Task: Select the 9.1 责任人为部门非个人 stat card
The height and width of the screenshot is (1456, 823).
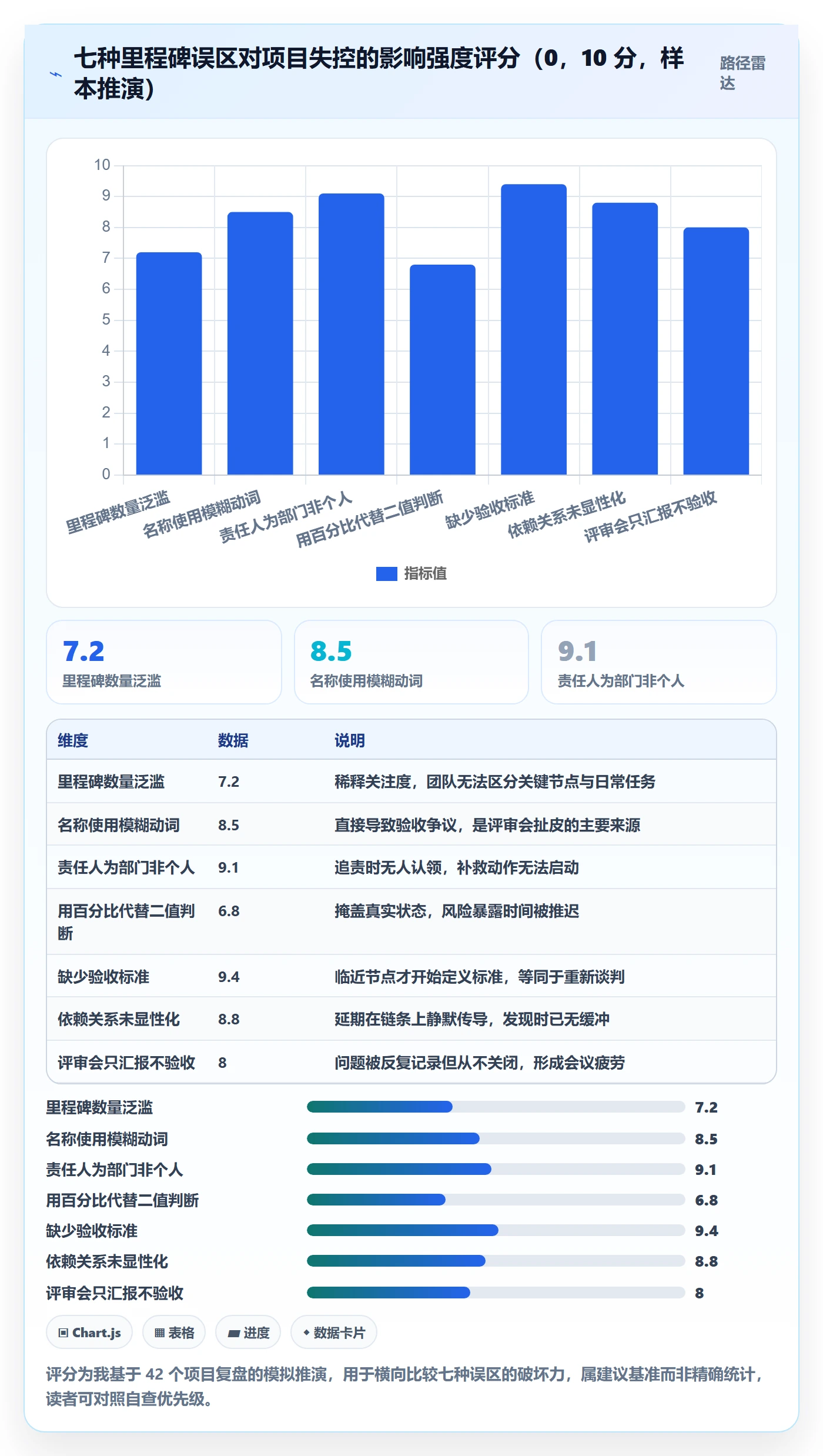Action: coord(659,662)
